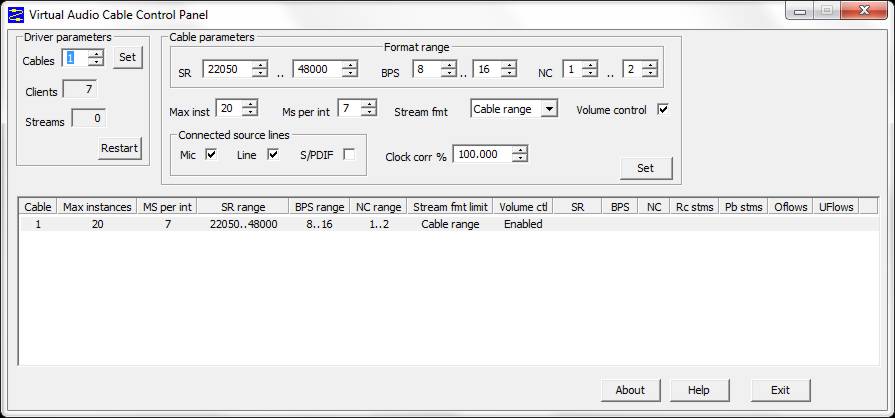Open the About dialog
This screenshot has width=895, height=418.
click(630, 390)
